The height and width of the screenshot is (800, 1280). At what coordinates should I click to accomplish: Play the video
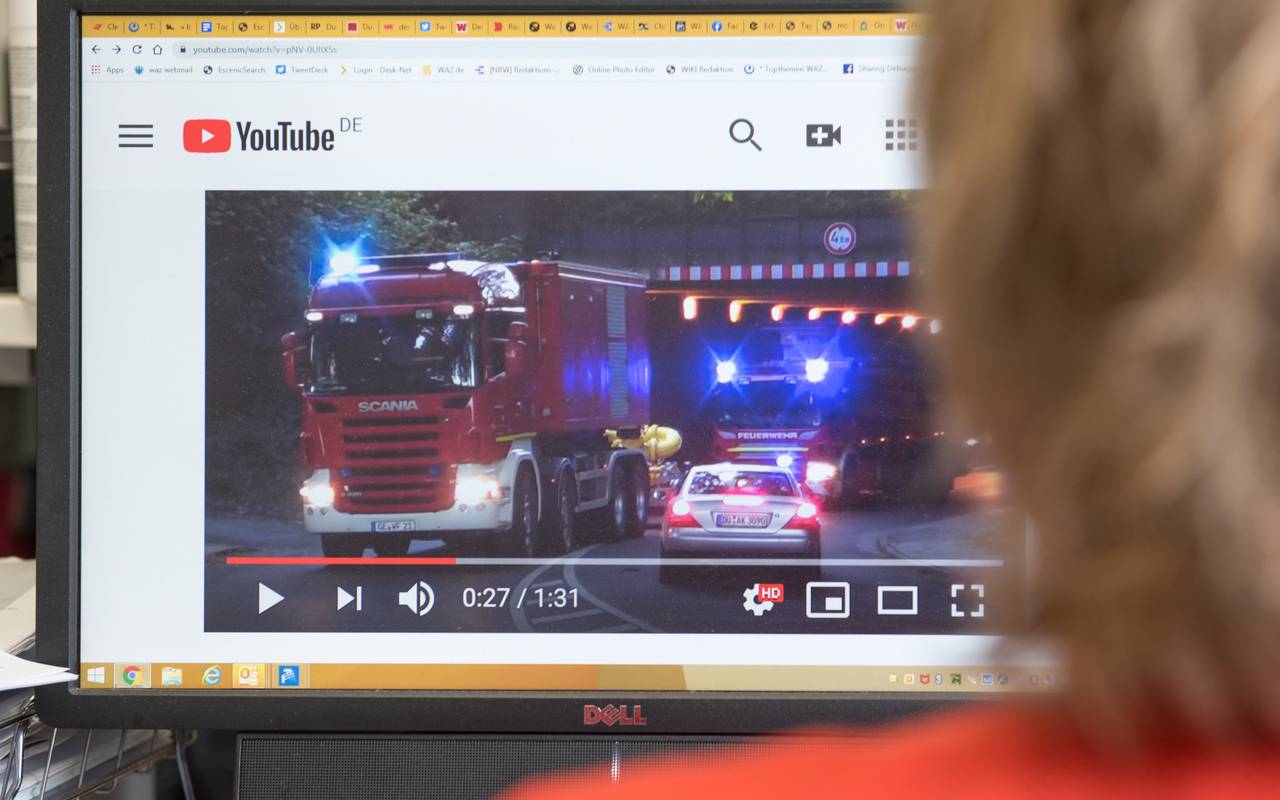(x=271, y=598)
